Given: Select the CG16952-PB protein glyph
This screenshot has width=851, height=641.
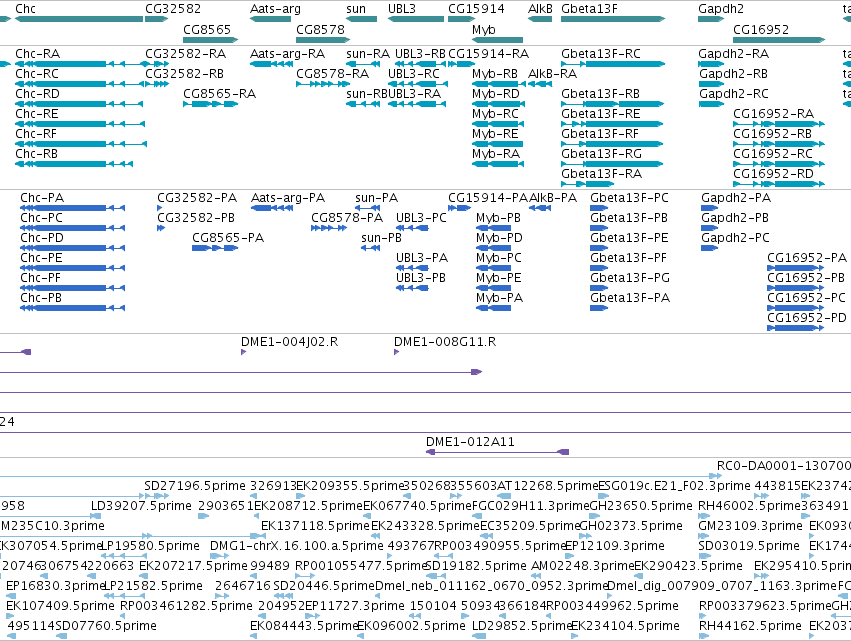Looking at the screenshot, I should tap(796, 288).
